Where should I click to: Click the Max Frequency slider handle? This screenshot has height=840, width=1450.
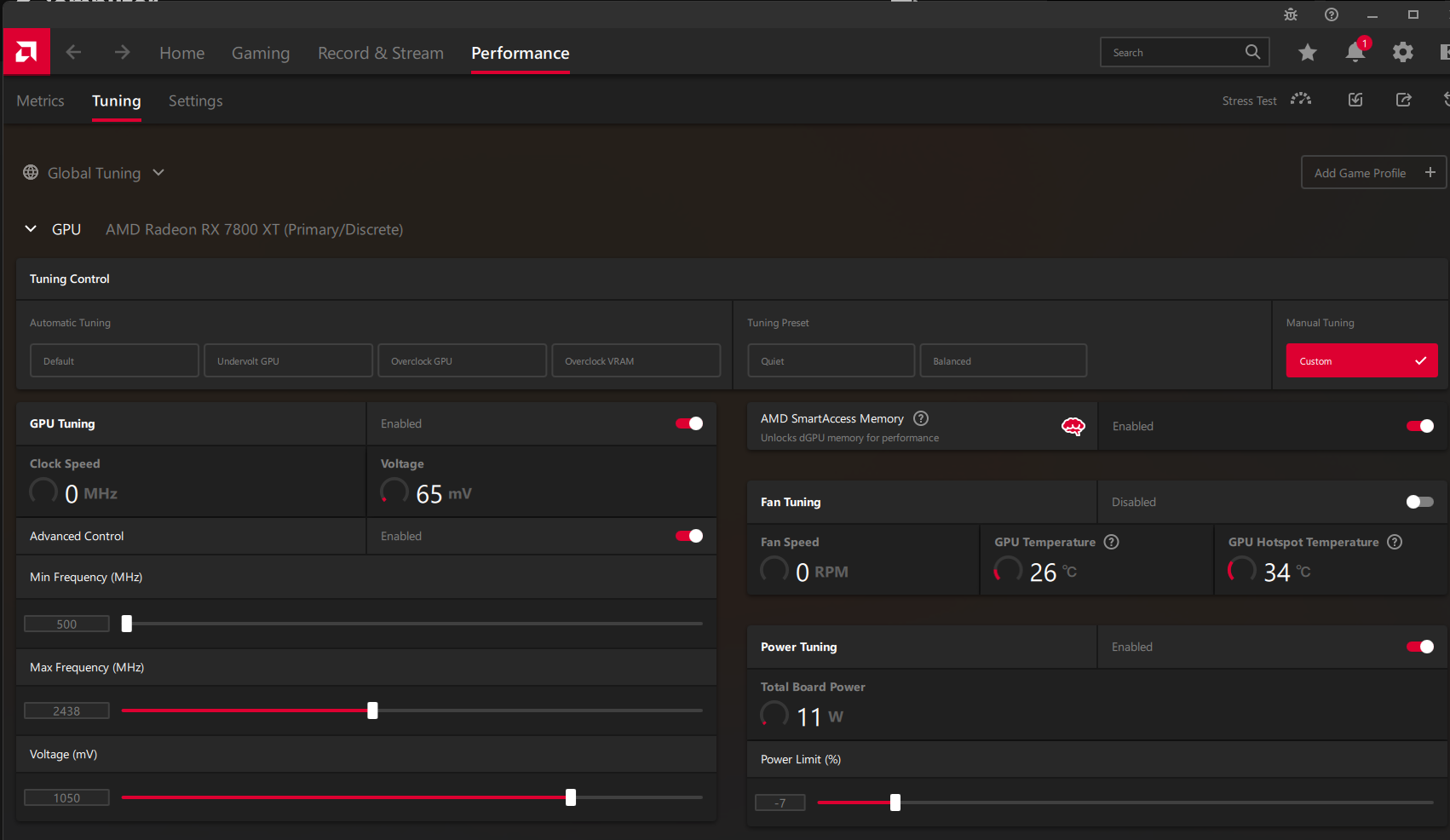372,711
